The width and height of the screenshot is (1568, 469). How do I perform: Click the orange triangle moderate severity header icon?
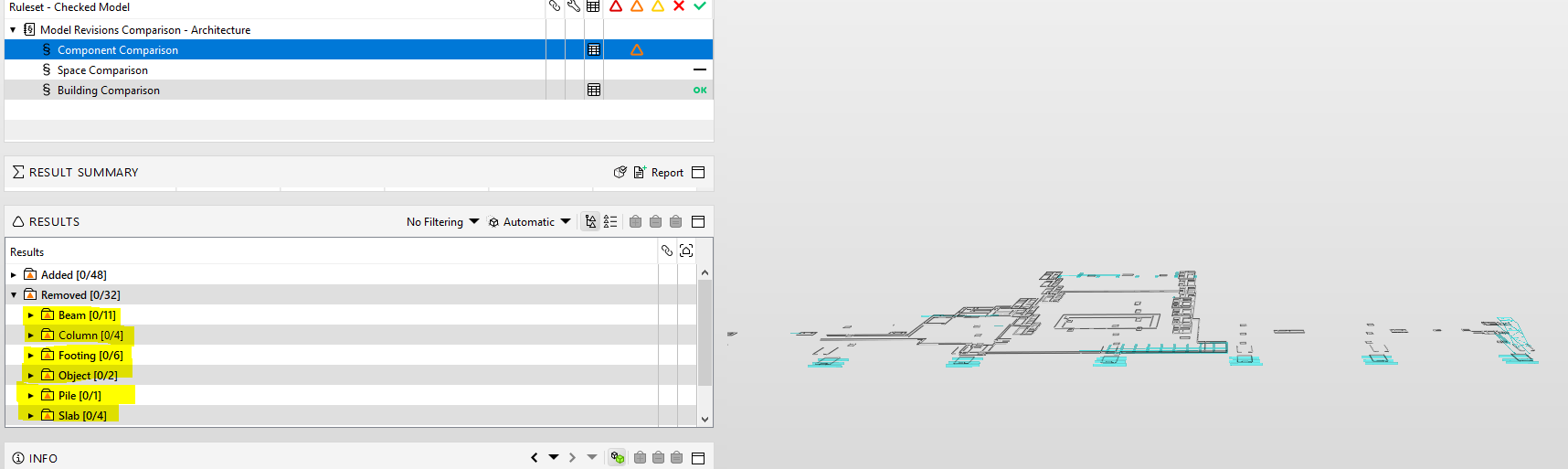pos(637,6)
